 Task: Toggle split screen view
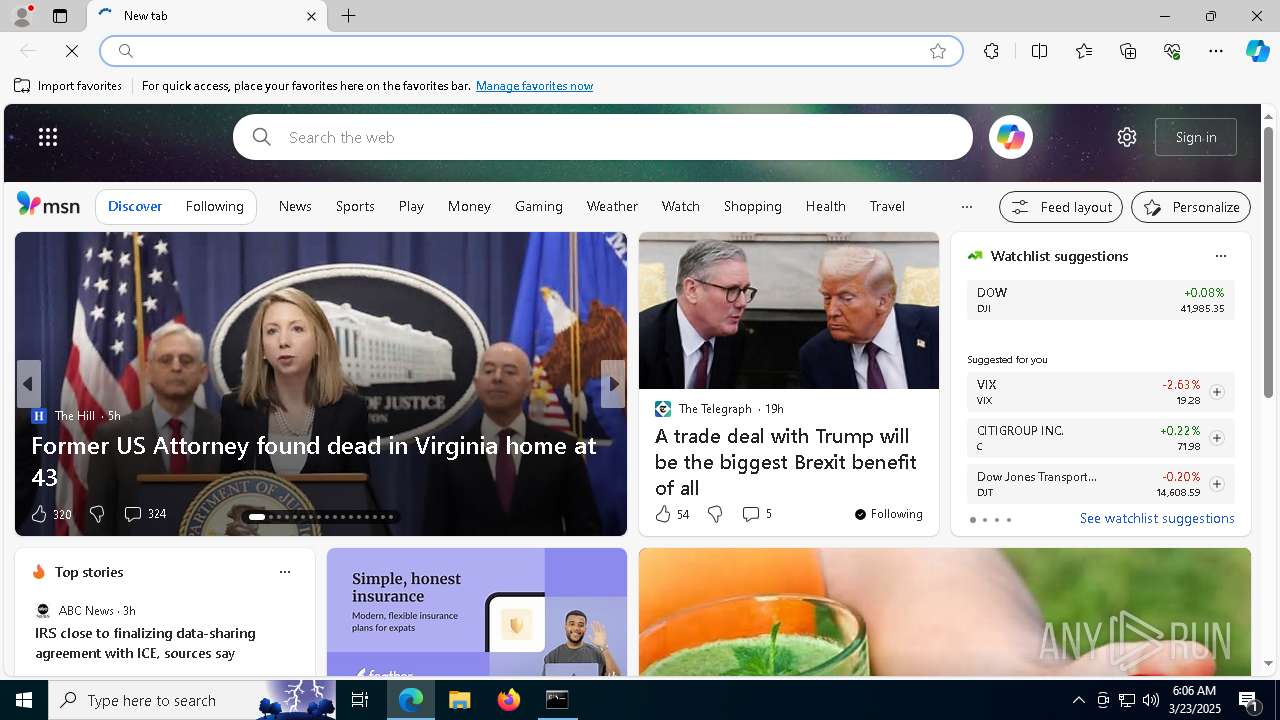pos(1039,51)
